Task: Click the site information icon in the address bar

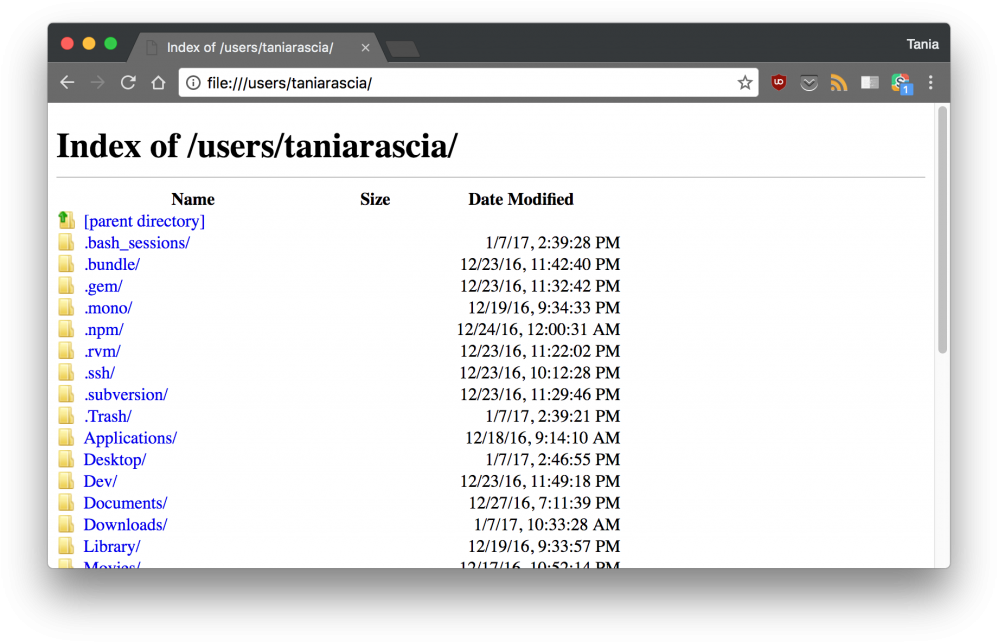Action: click(x=192, y=83)
